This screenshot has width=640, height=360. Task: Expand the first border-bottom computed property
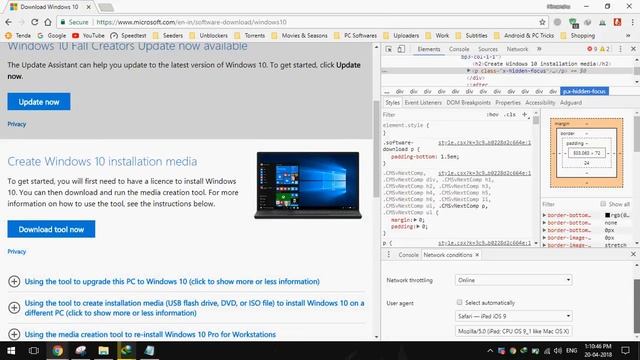[544, 215]
